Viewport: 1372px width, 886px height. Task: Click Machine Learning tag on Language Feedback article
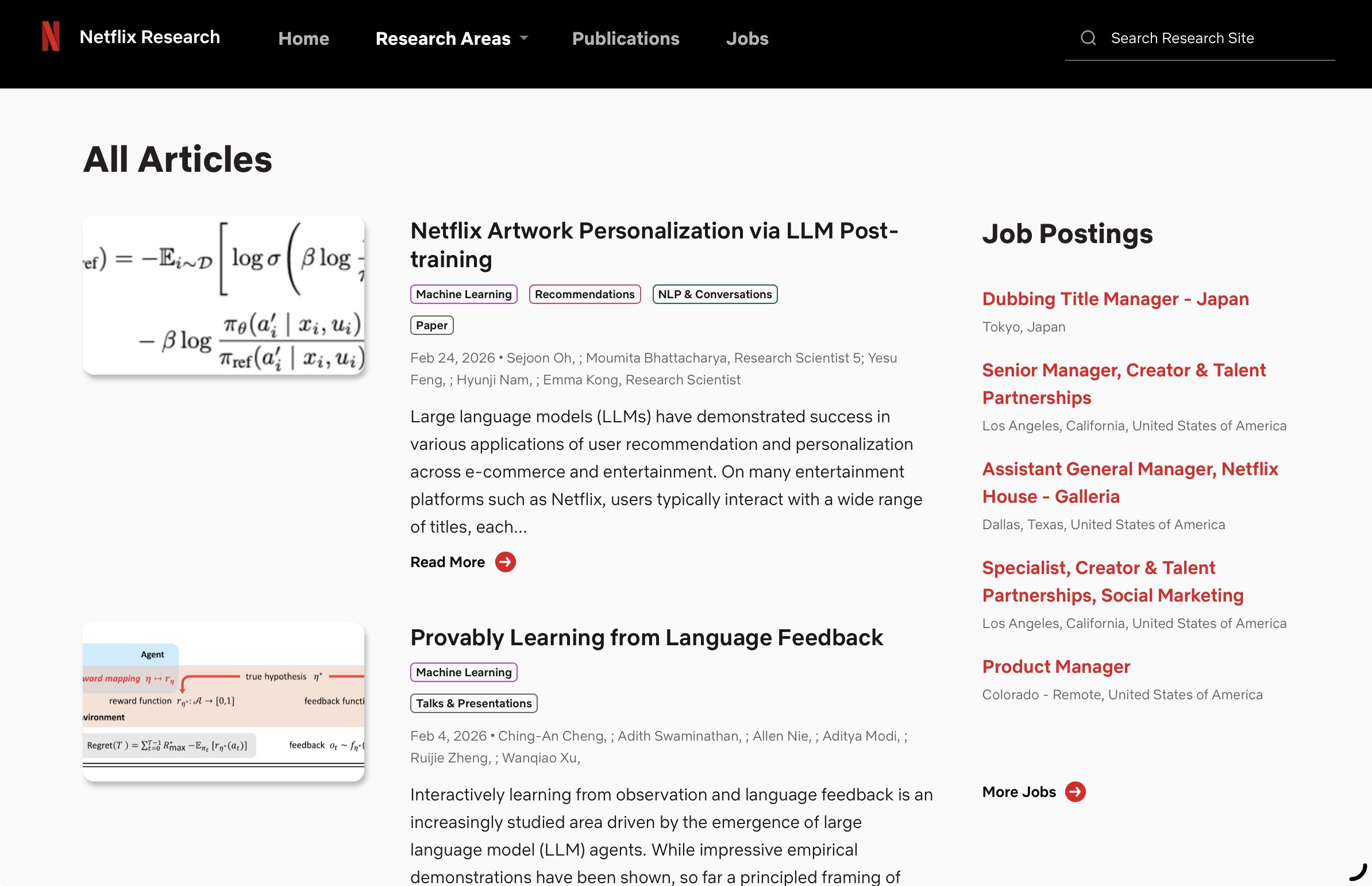[464, 672]
